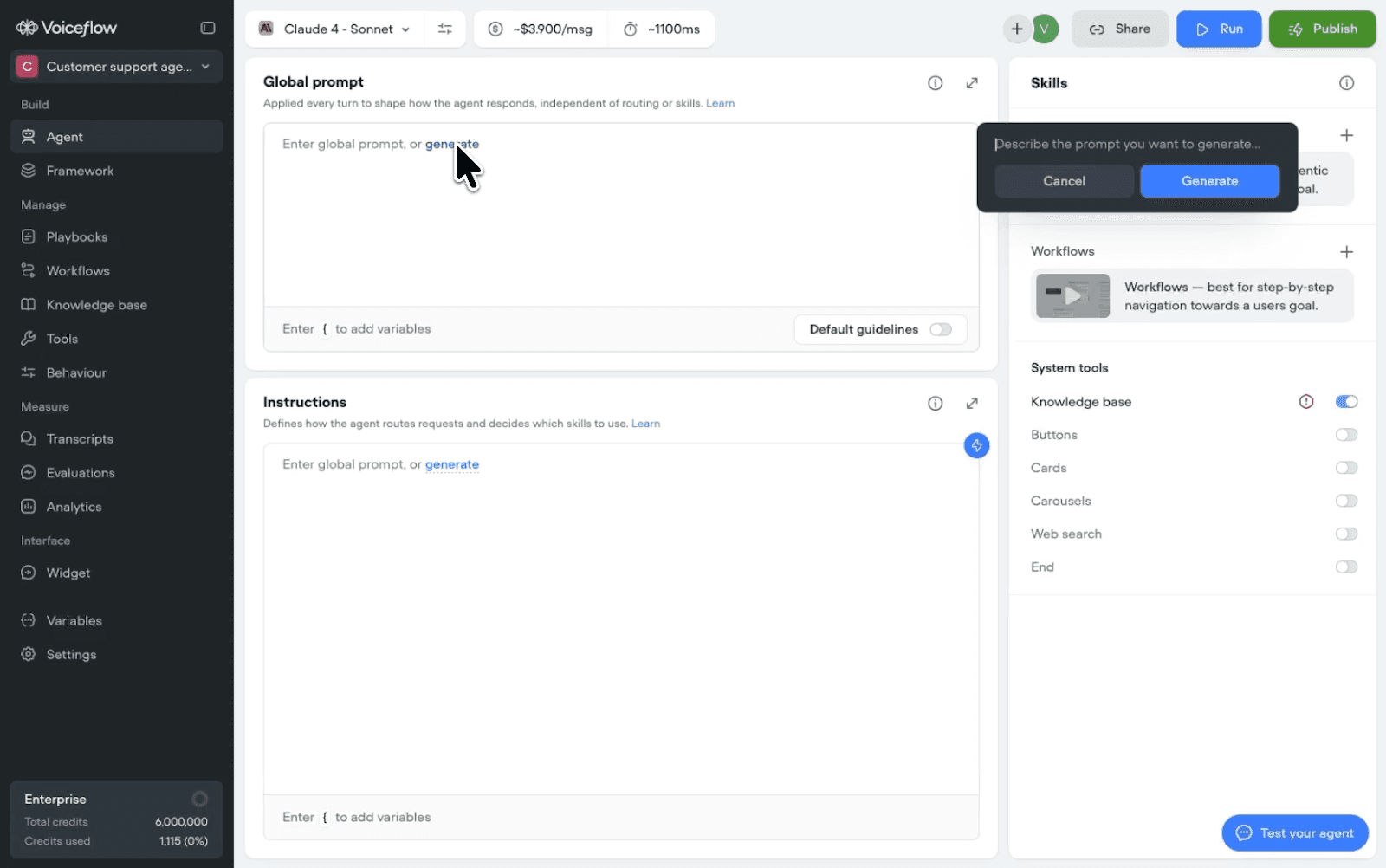
Task: Enable the Carousels system tool
Action: coord(1346,501)
